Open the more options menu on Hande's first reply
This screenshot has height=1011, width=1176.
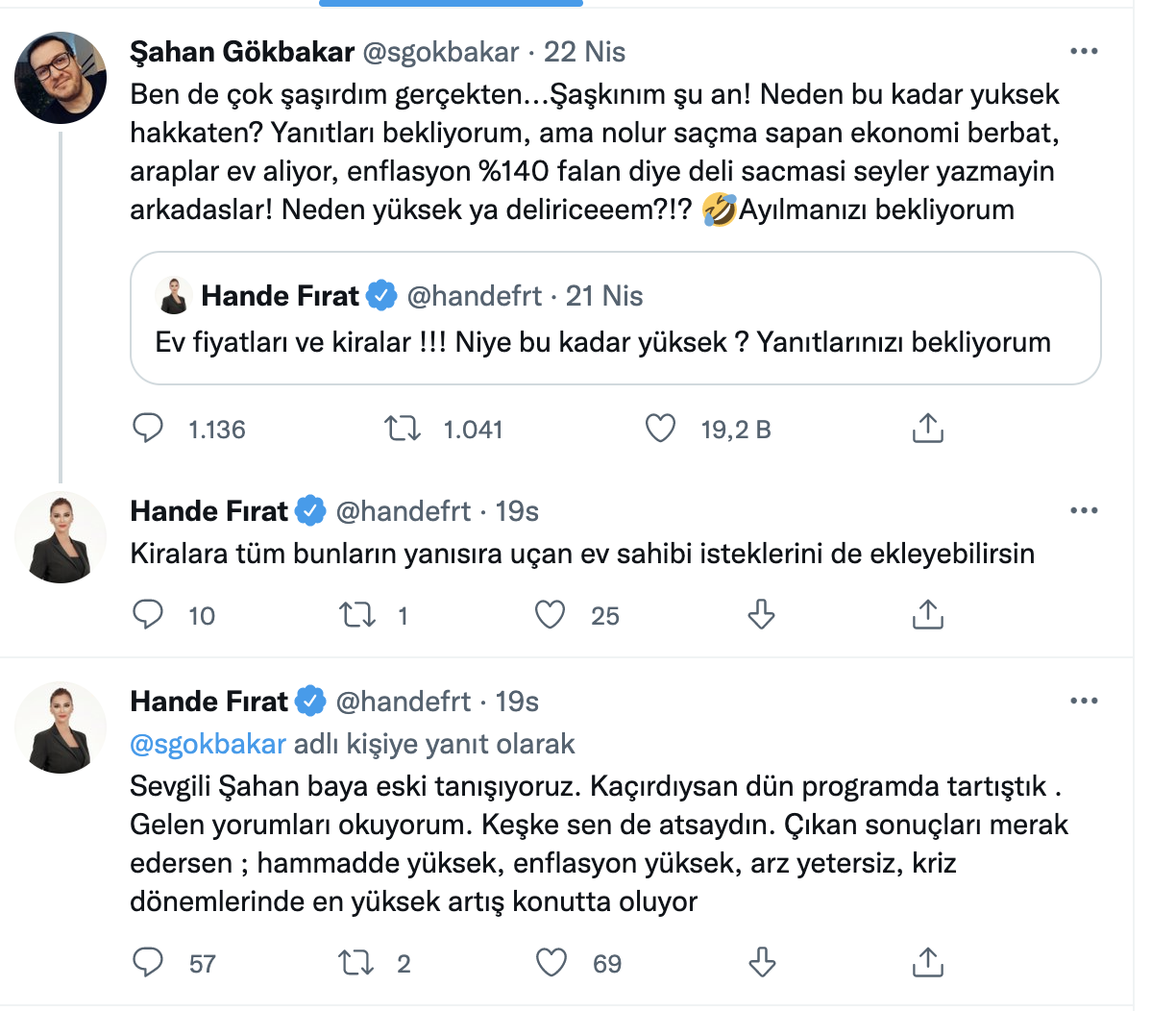1084,510
